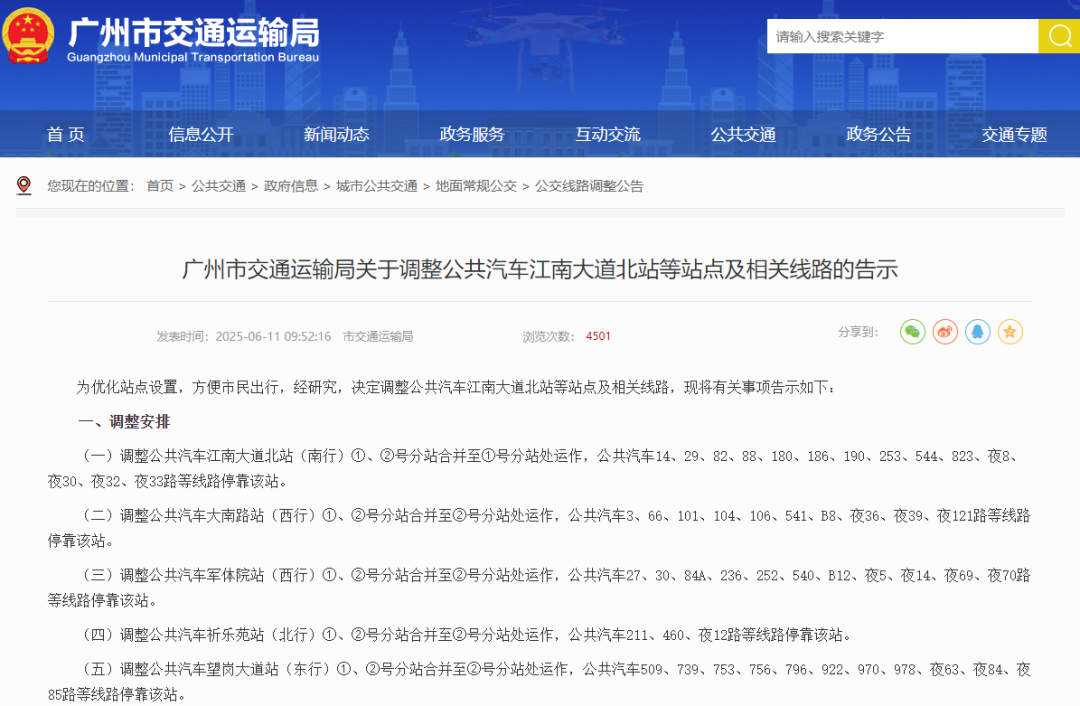Screen dimensions: 1080x706
Task: Click the 您现在的位置 label
Action: (x=90, y=186)
